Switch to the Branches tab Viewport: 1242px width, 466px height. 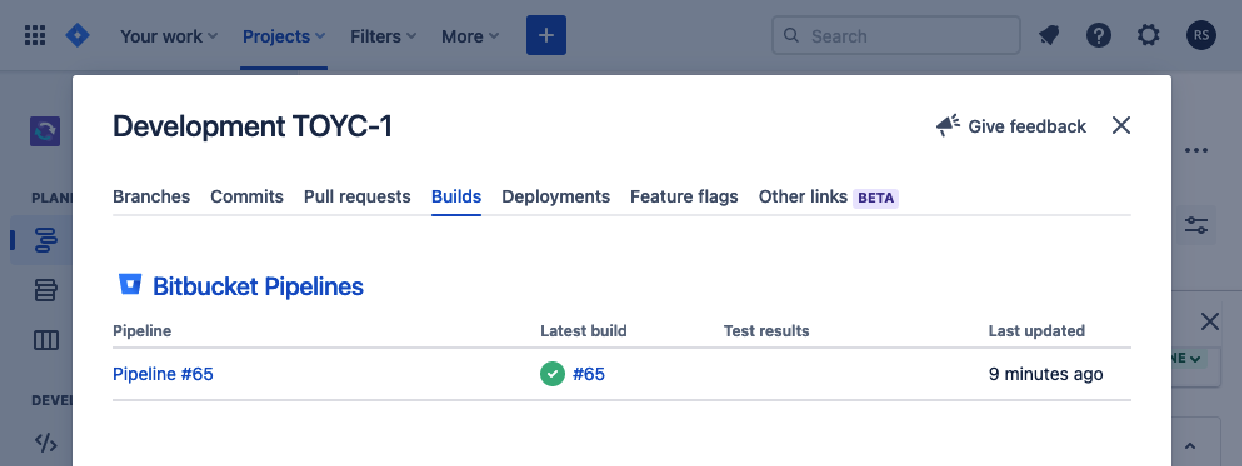[x=151, y=197]
